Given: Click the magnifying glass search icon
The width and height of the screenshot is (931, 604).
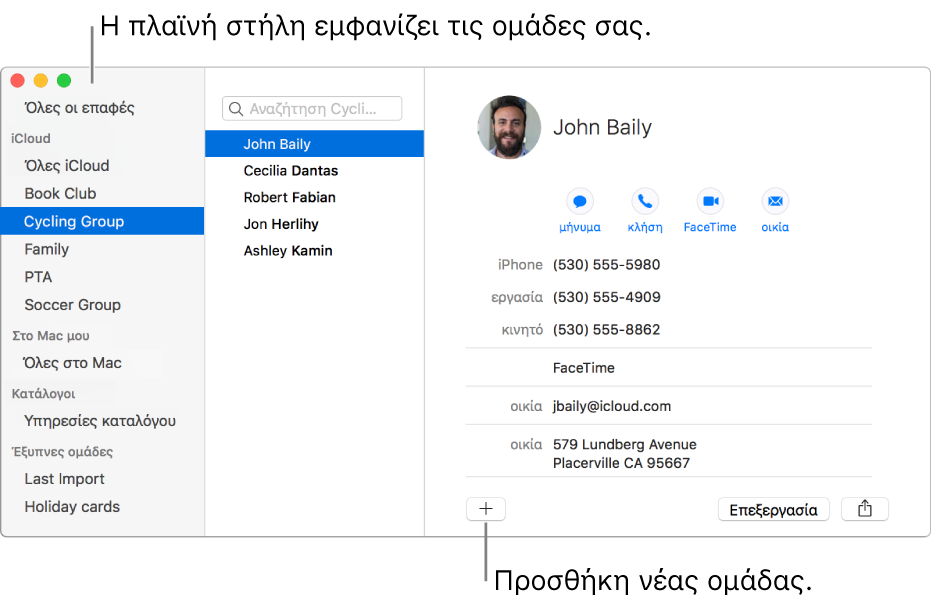Looking at the screenshot, I should coord(237,109).
